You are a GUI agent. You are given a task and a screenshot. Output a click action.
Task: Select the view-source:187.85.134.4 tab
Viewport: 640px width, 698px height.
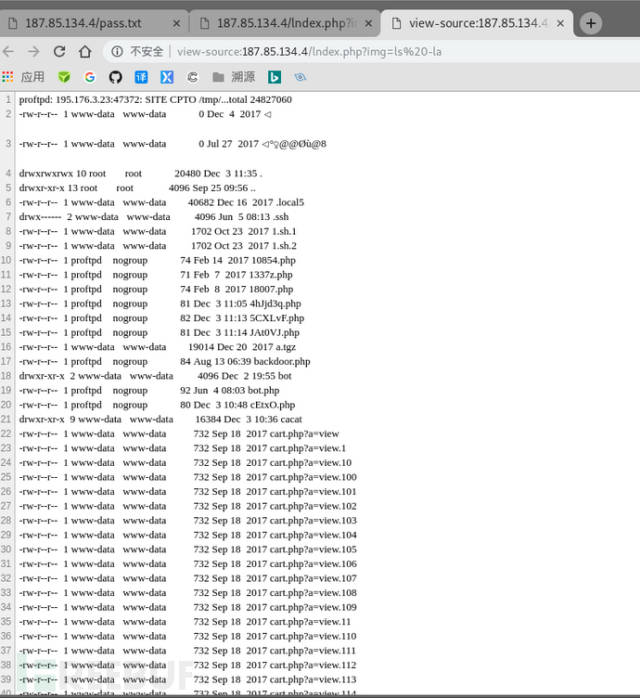click(477, 23)
